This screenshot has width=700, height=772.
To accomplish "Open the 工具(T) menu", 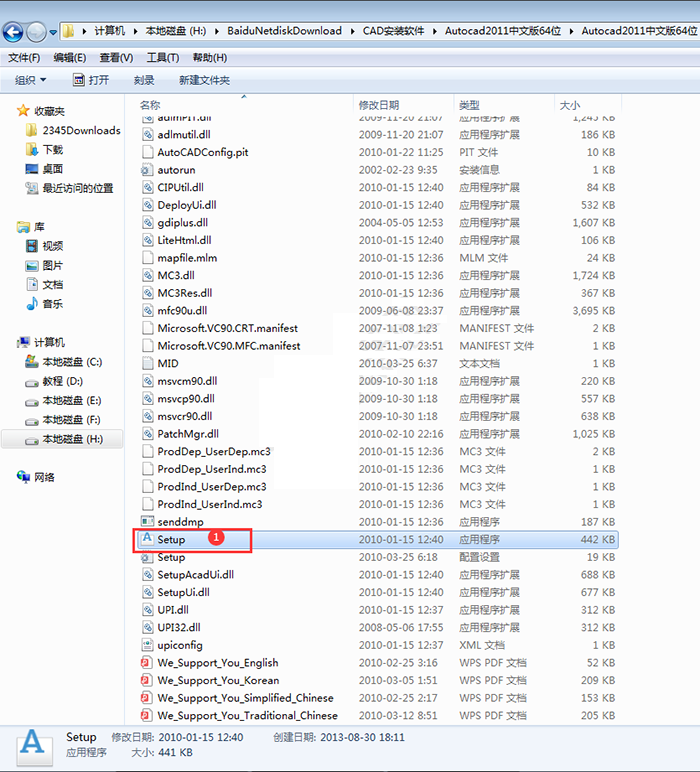I will click(x=162, y=58).
